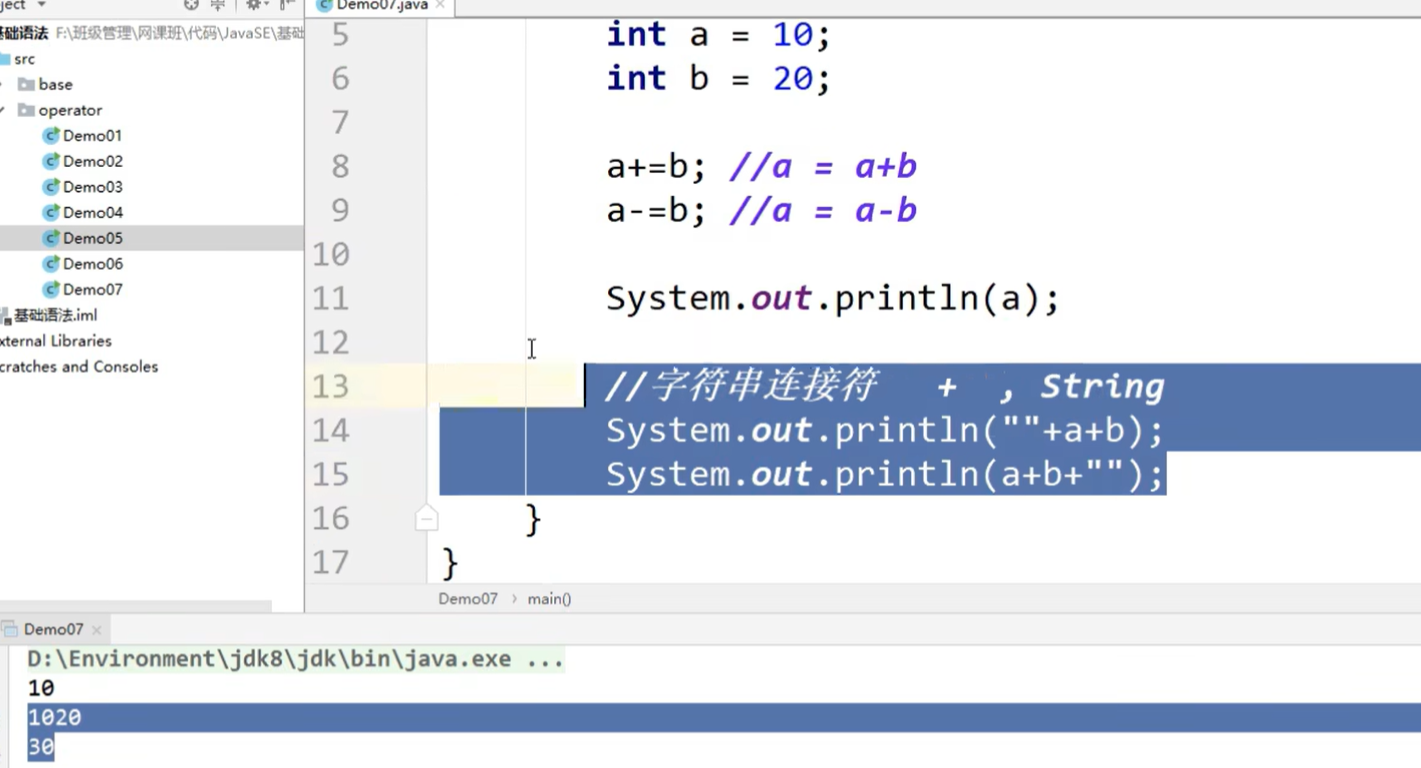
Task: Open Demo02 in the project tree
Action: tap(92, 161)
